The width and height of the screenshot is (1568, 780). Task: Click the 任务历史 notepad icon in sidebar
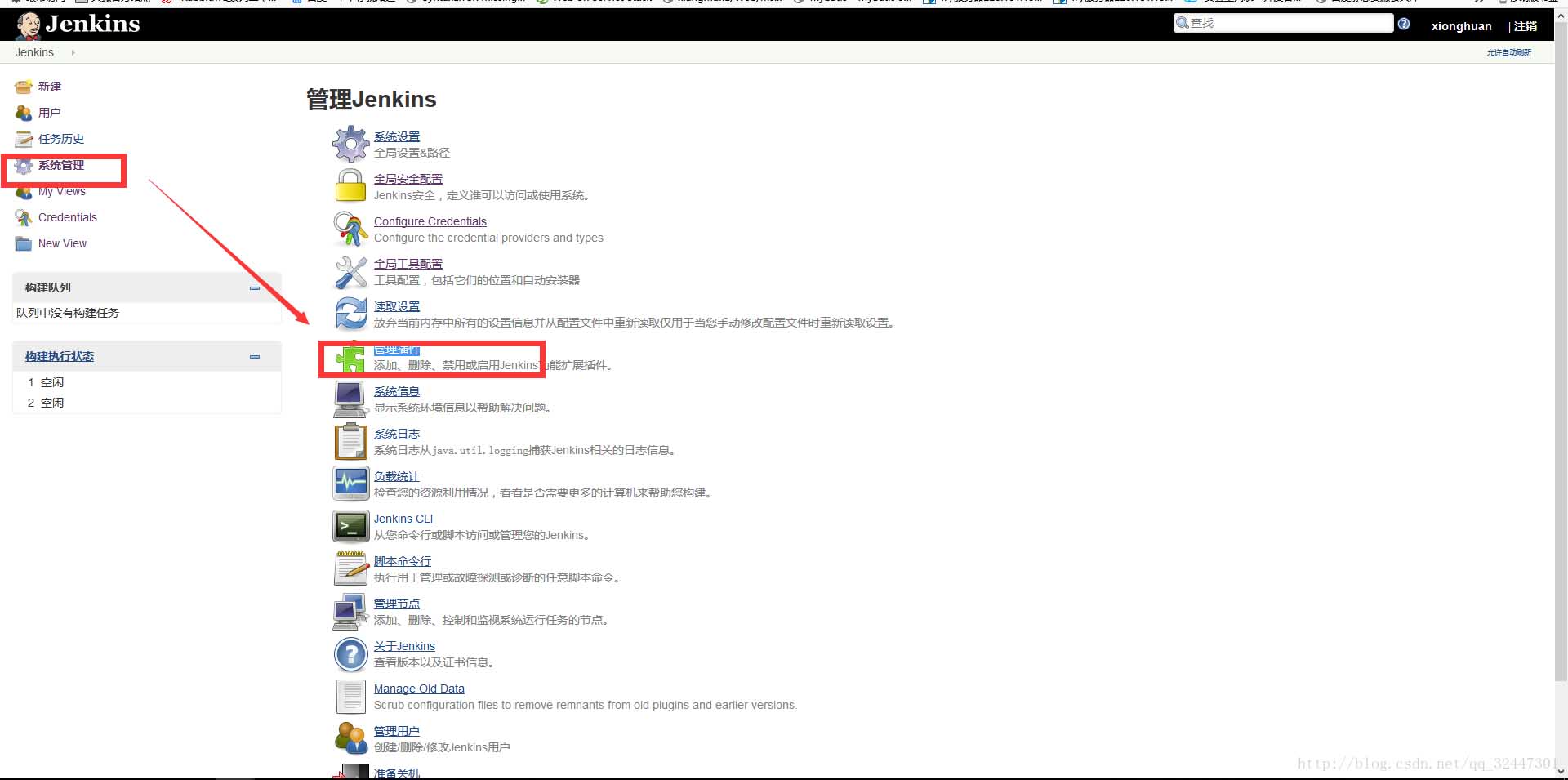pyautogui.click(x=24, y=139)
